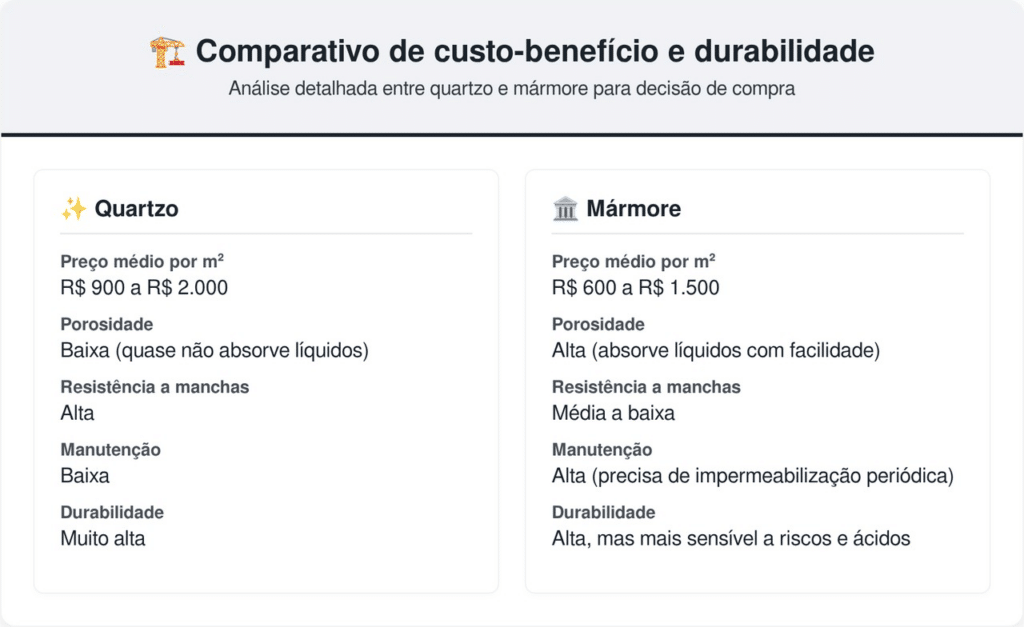This screenshot has width=1024, height=627.
Task: Click the Durabilidade label in the Mármore card
Action: coord(603,512)
